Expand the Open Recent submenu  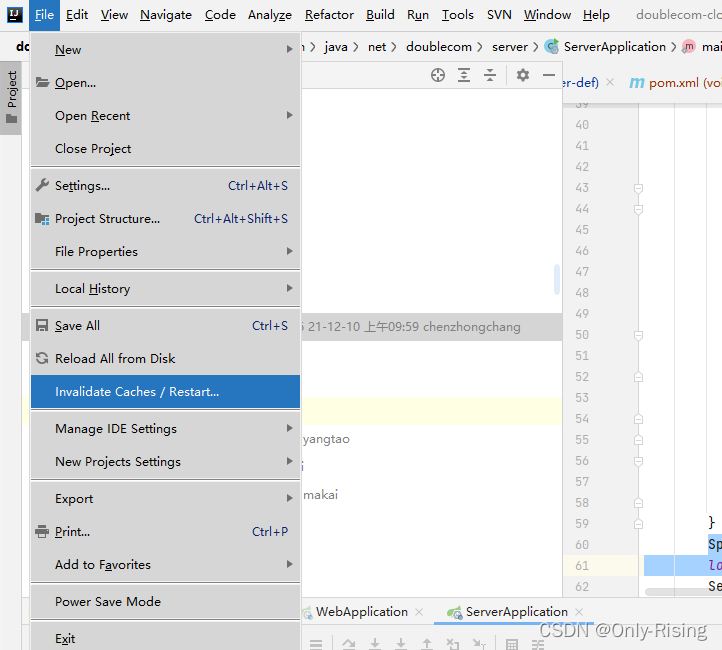pyautogui.click(x=165, y=116)
